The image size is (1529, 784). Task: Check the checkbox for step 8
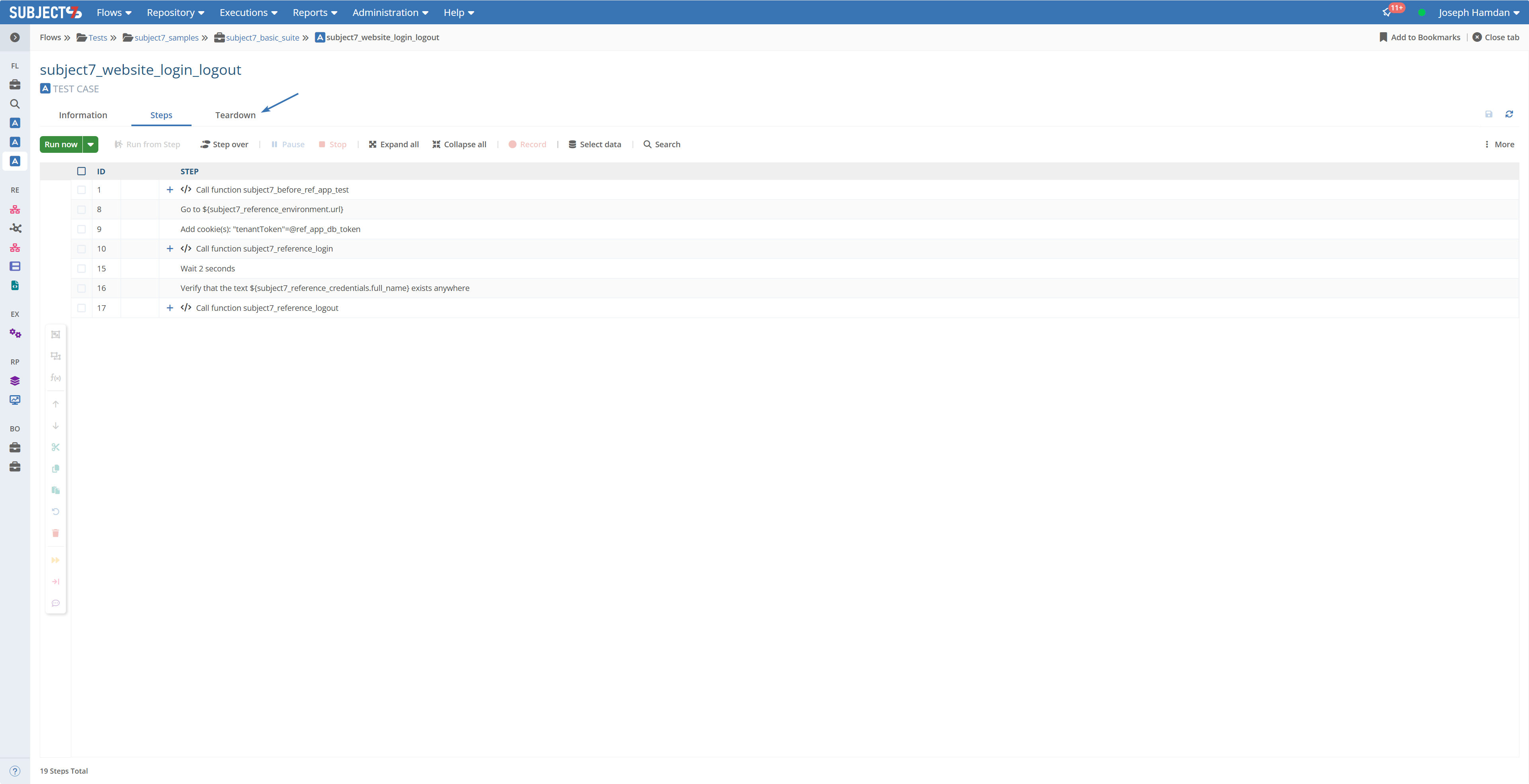coord(81,209)
